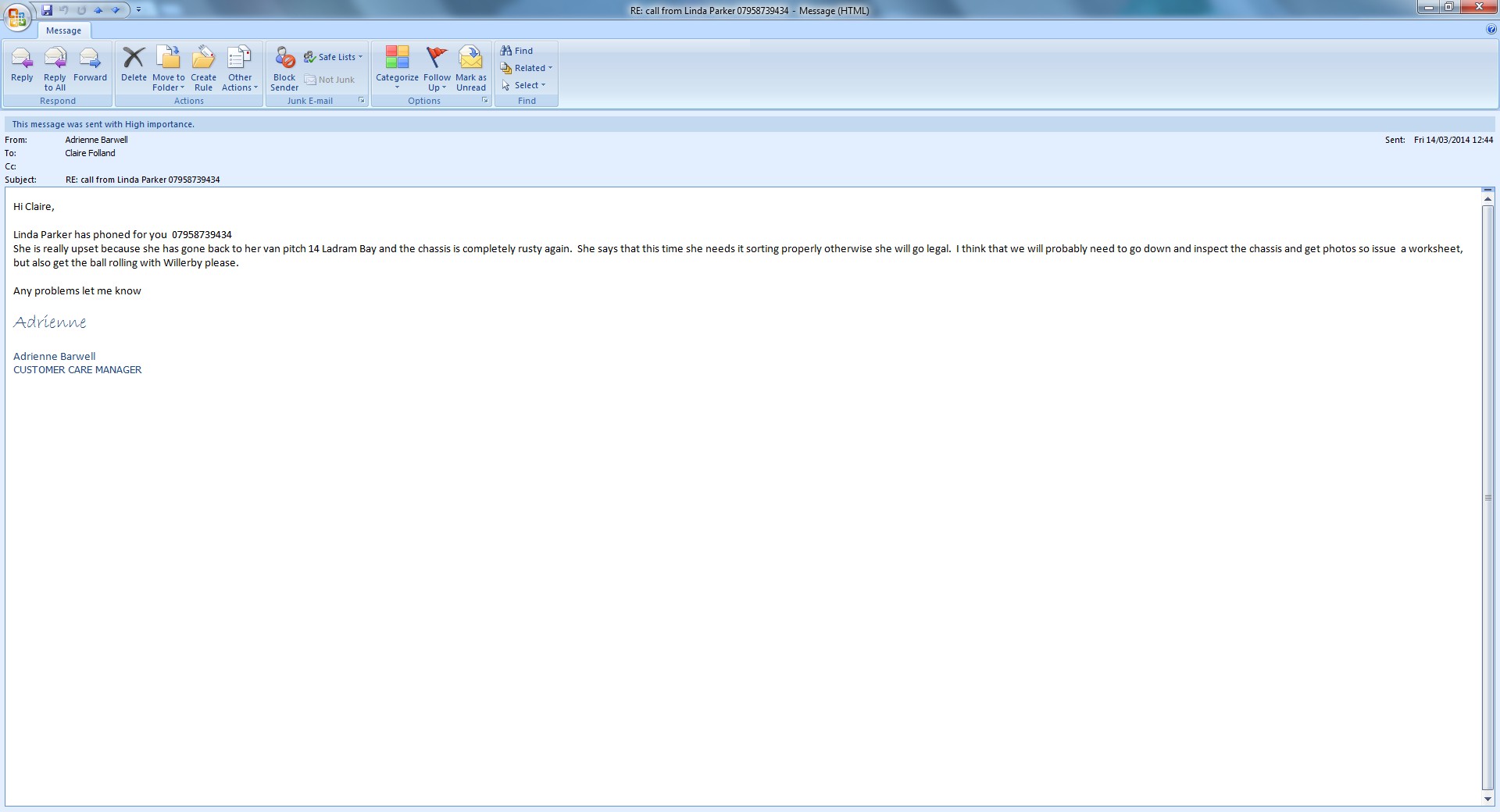Click the Not Junk button
Screen dimensions: 1500x812
coord(330,80)
